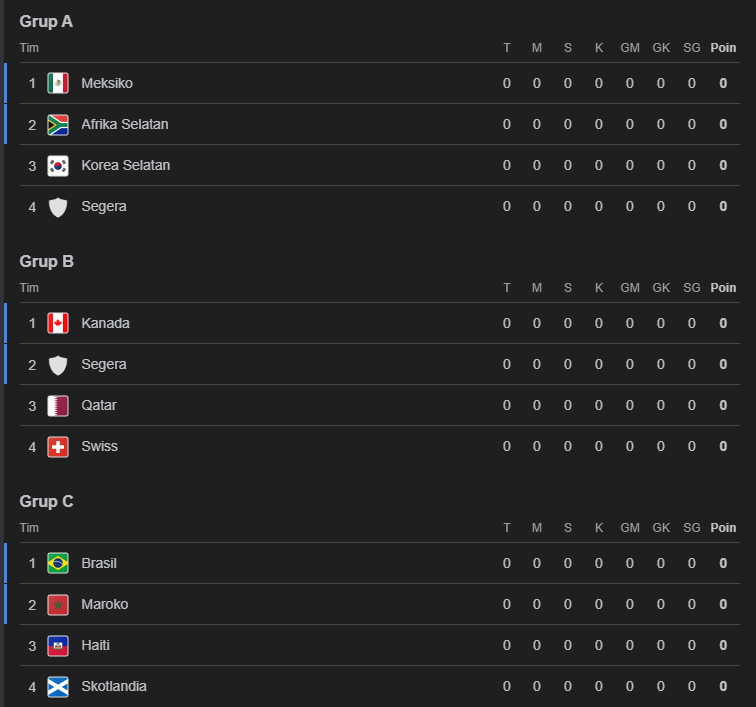The width and height of the screenshot is (756, 707).
Task: Click the Maroko flag icon
Action: pos(58,604)
